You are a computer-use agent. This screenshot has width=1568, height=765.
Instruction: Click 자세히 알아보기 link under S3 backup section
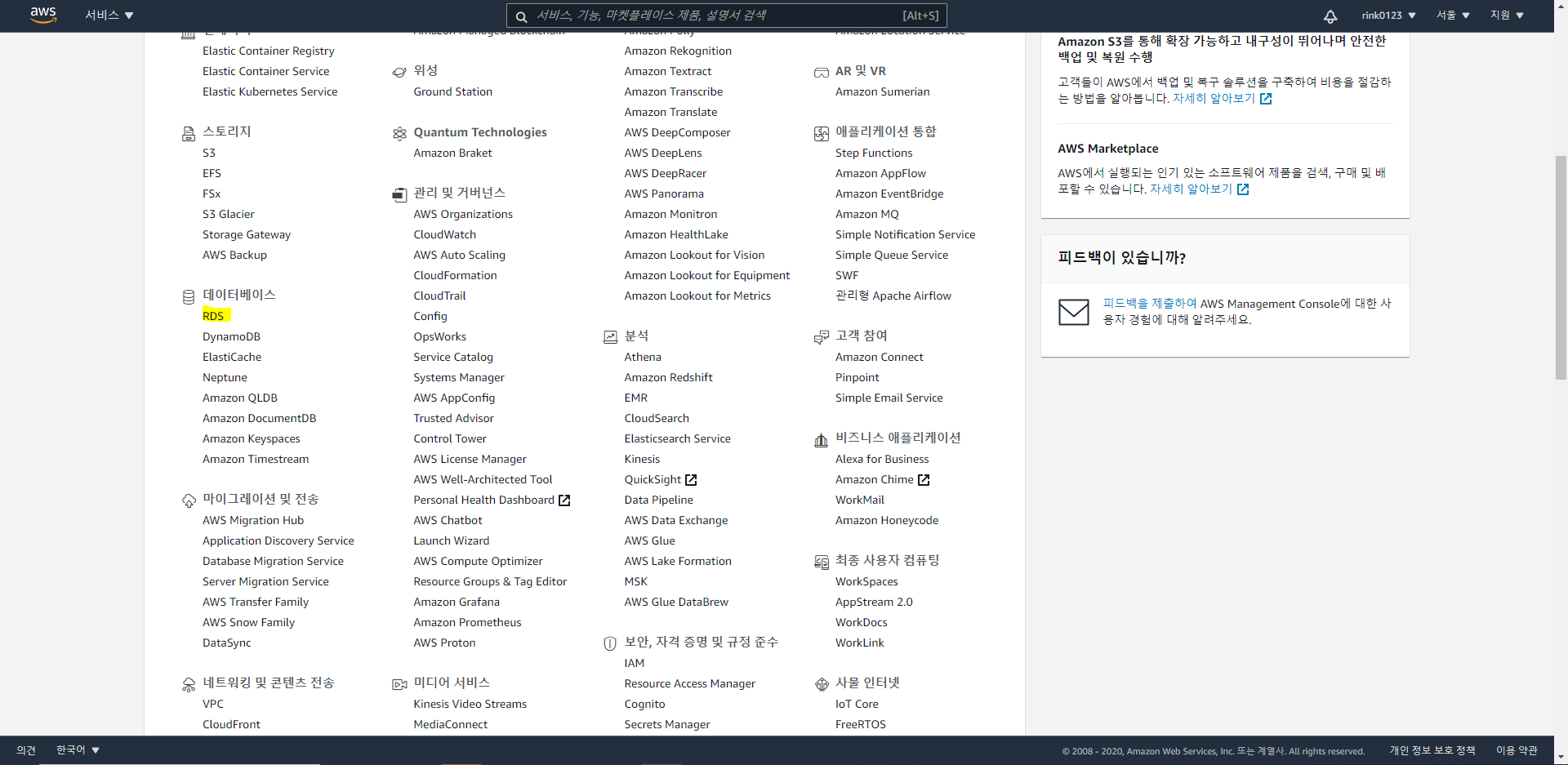[1214, 98]
